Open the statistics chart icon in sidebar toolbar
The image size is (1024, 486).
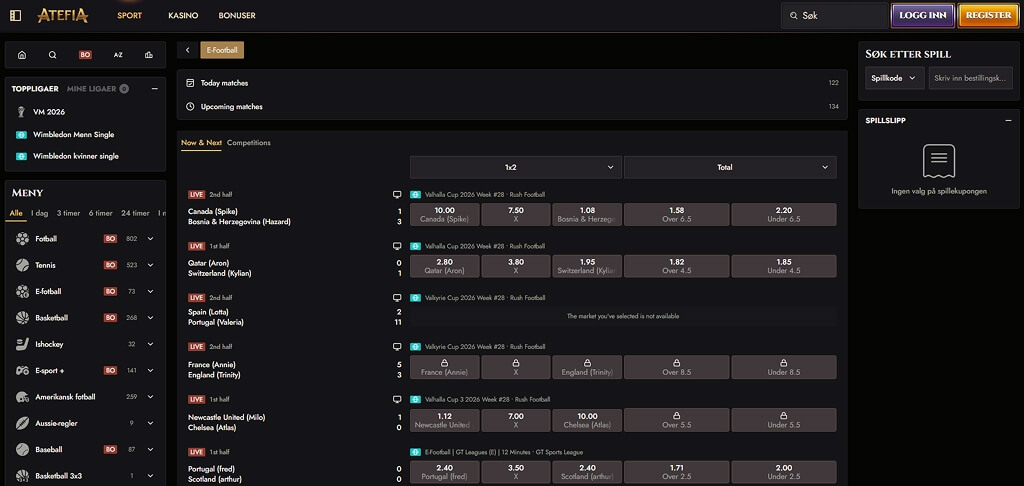pos(149,55)
